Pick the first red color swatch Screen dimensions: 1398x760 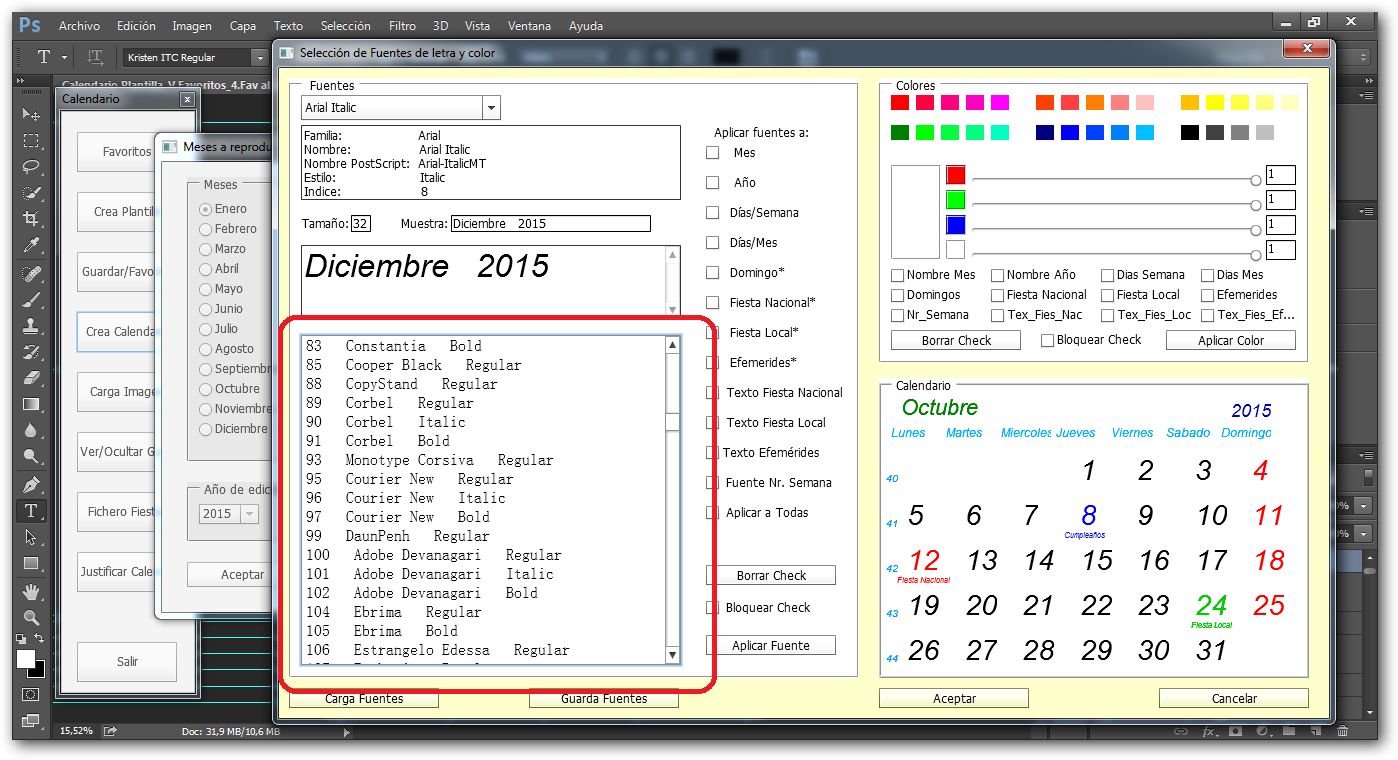(x=900, y=102)
